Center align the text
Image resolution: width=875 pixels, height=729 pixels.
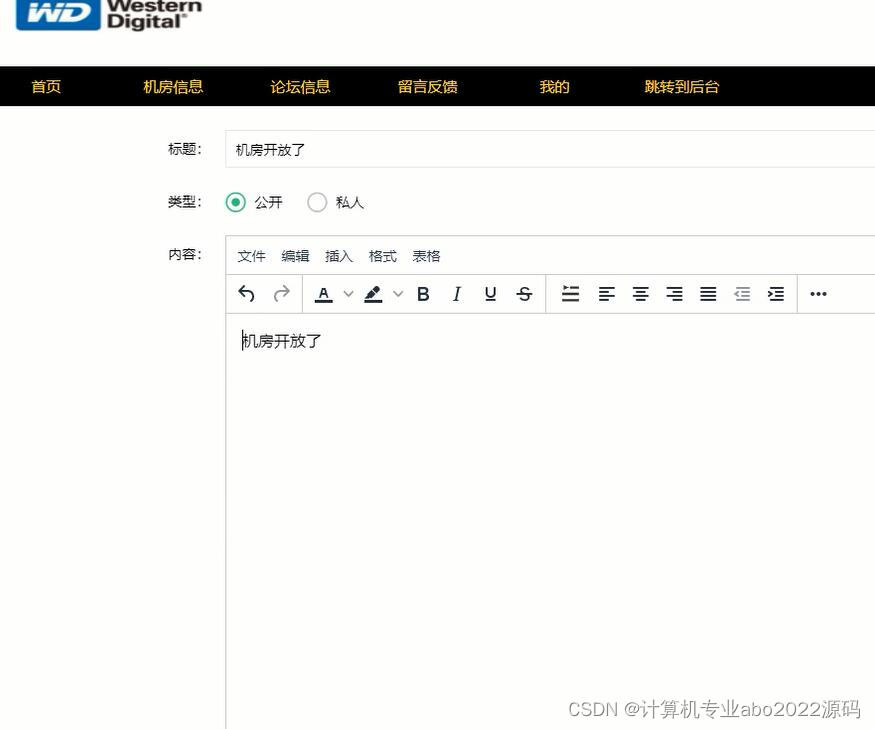click(641, 294)
